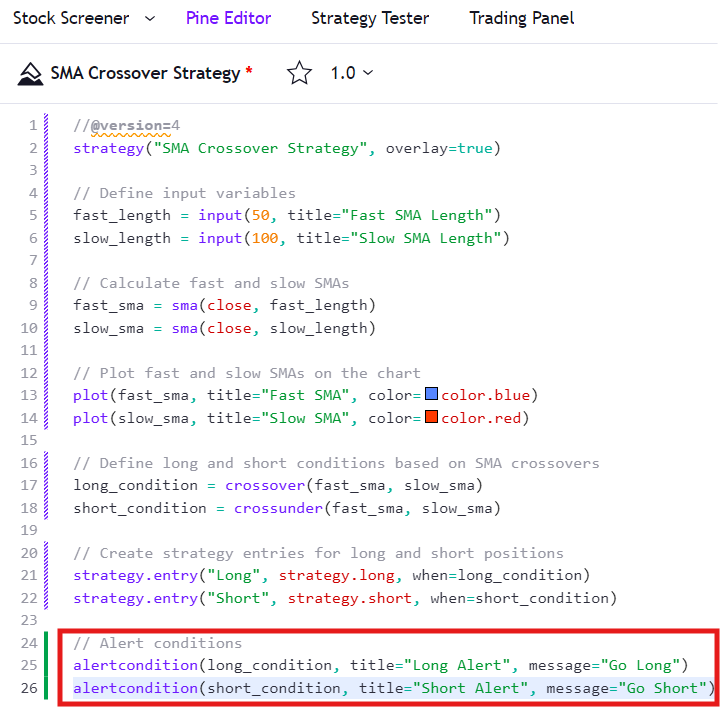720x707 pixels.
Task: Click color.red text on line 14
Action: coord(481,418)
